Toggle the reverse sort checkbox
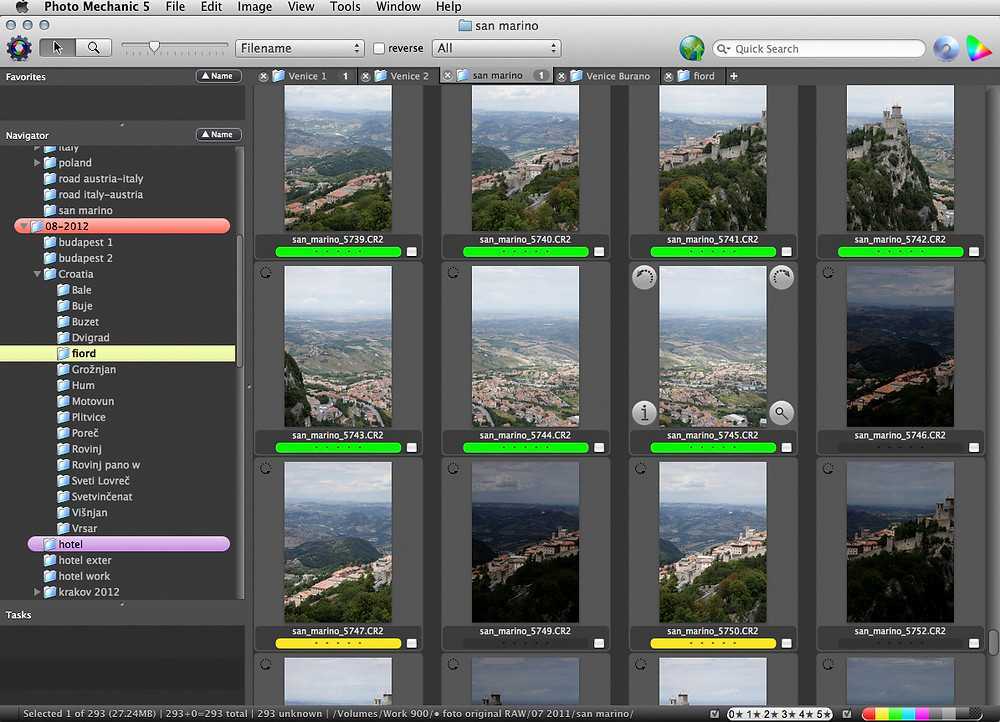Viewport: 1000px width, 722px height. click(379, 48)
